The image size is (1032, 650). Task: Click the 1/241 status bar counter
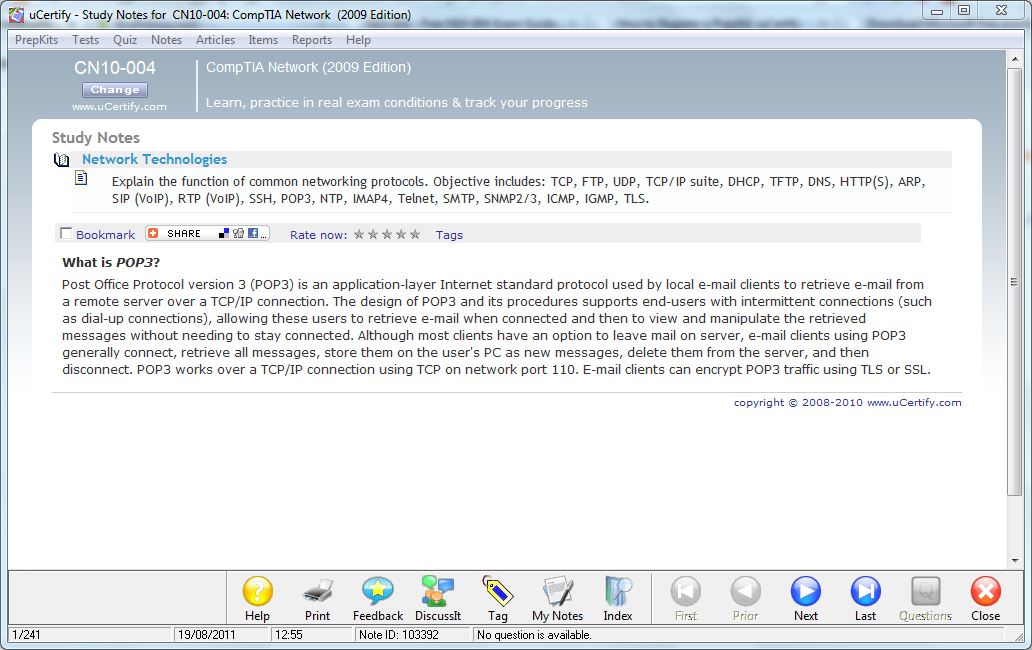click(x=26, y=635)
